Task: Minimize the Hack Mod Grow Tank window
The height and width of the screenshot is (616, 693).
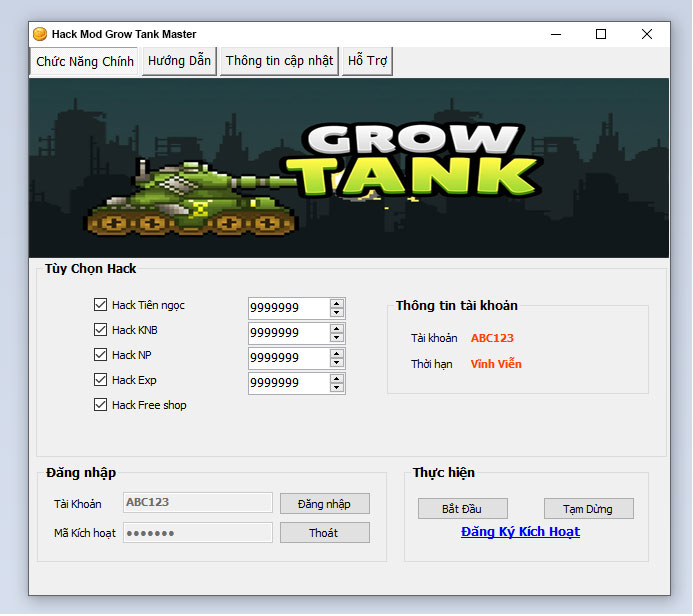Action: click(556, 34)
